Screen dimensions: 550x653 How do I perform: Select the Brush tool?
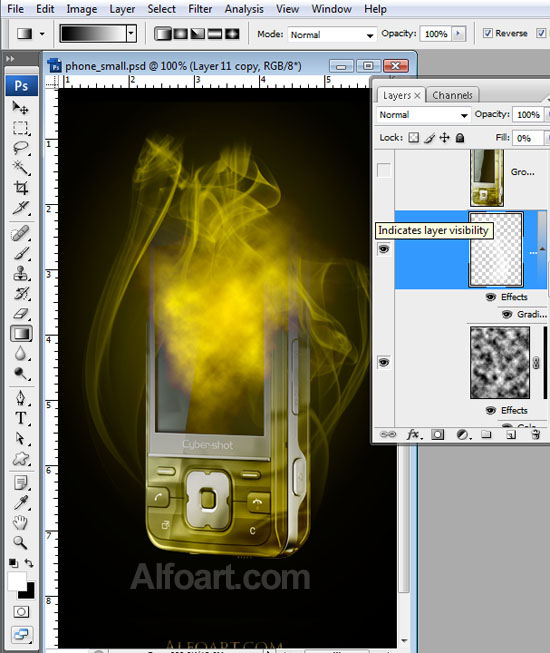point(20,254)
